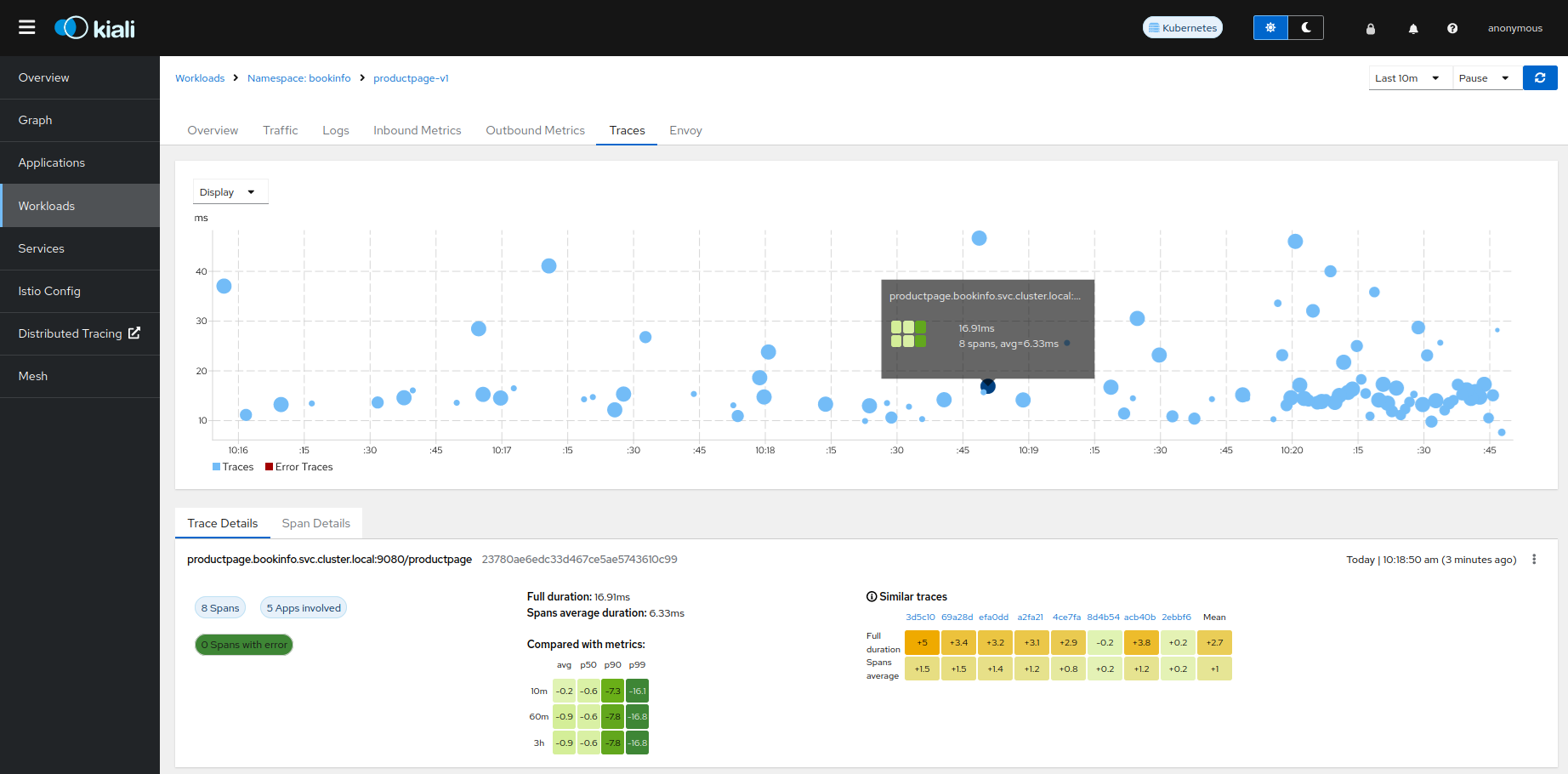Viewport: 1568px width, 774px height.
Task: Open the Display options dropdown
Action: coord(230,191)
